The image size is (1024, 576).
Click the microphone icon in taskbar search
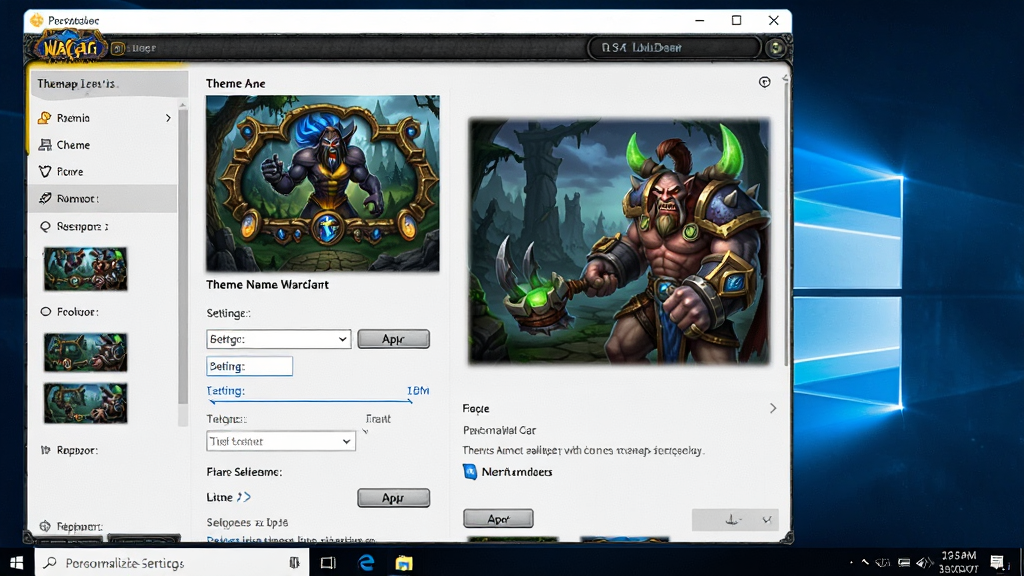click(295, 563)
